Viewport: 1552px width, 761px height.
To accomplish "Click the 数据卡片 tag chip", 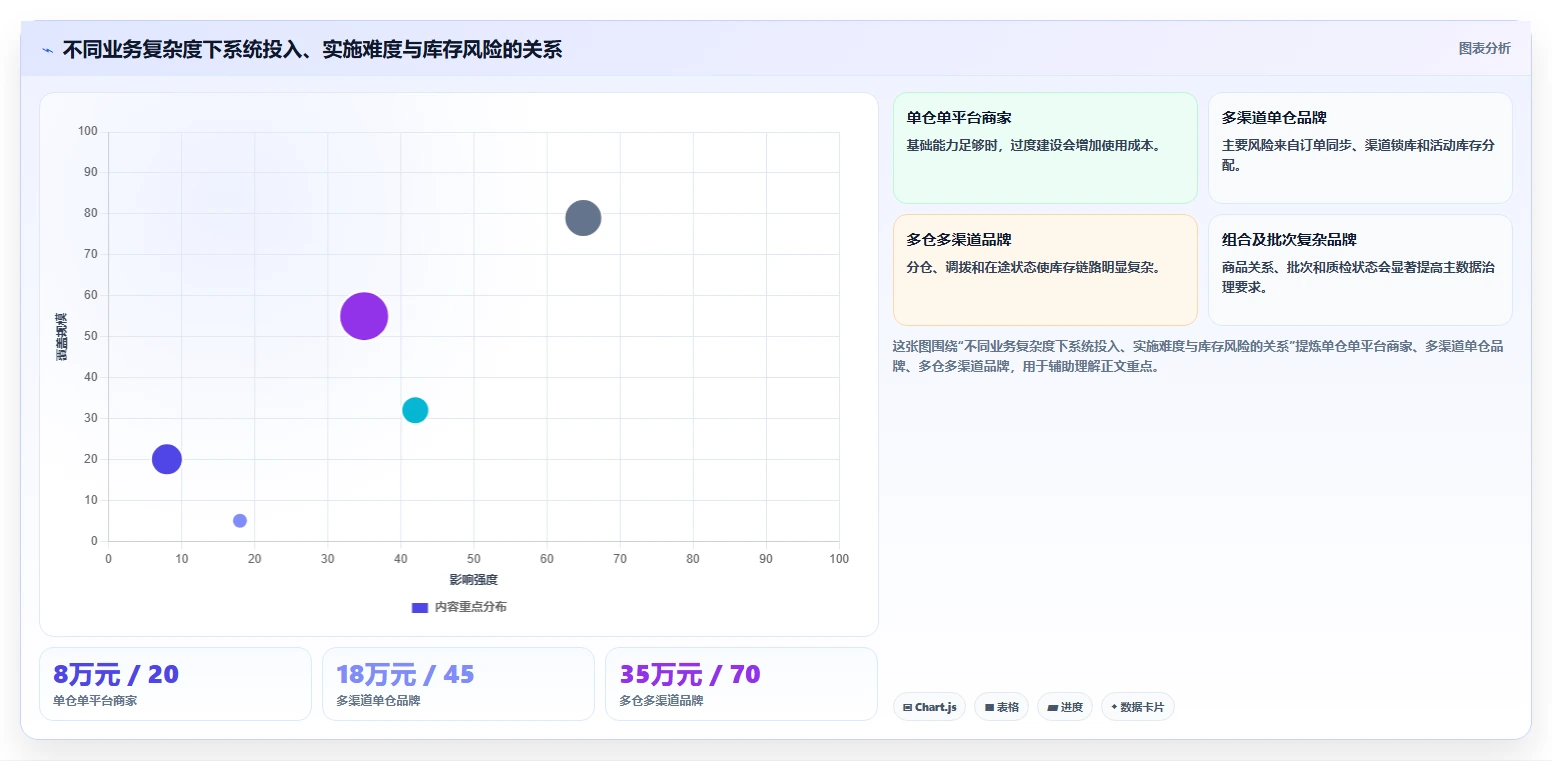I will (1138, 707).
